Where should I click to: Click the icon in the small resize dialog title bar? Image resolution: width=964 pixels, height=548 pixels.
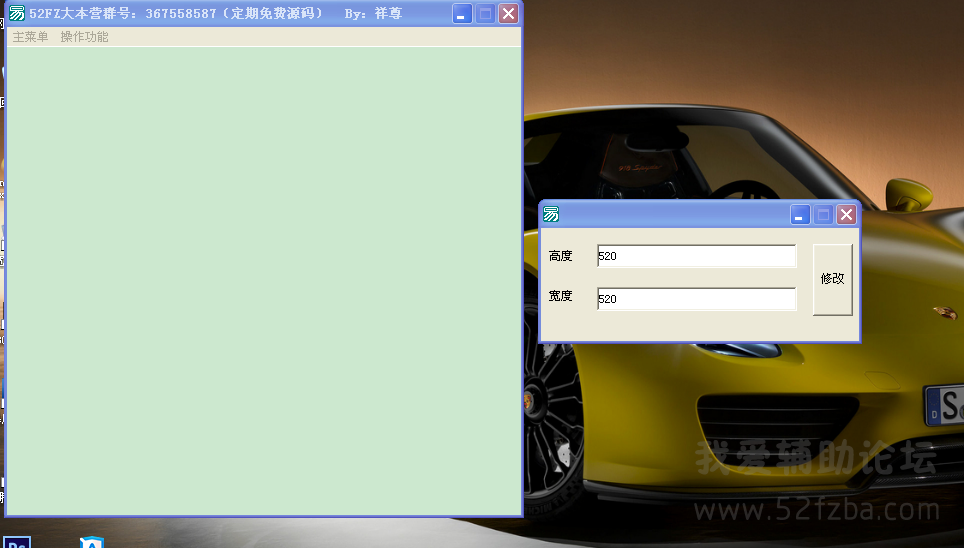[x=551, y=215]
